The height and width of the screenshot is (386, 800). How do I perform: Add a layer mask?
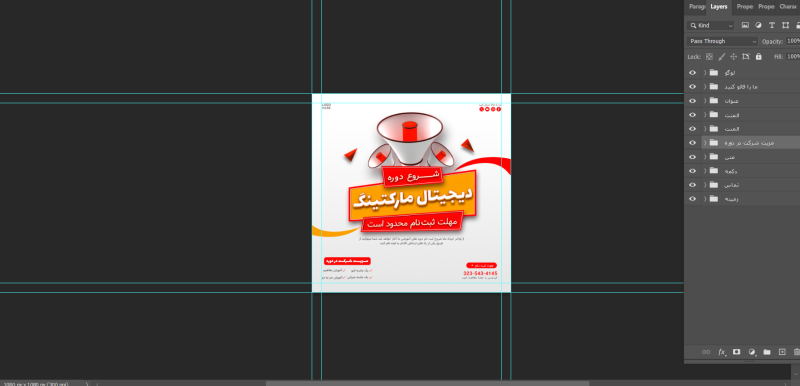[736, 352]
